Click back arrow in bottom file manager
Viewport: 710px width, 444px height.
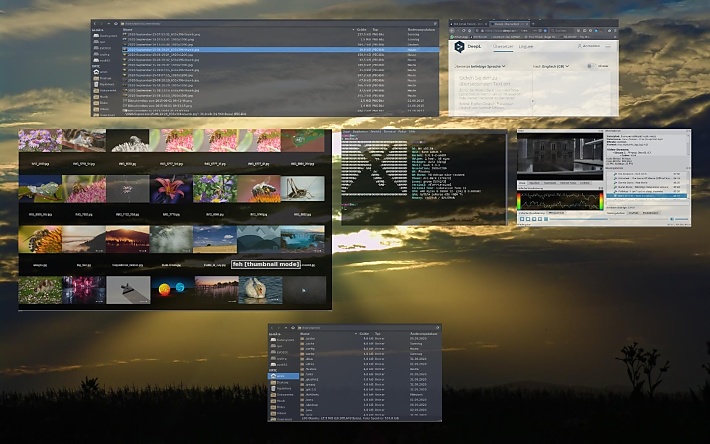tap(273, 328)
